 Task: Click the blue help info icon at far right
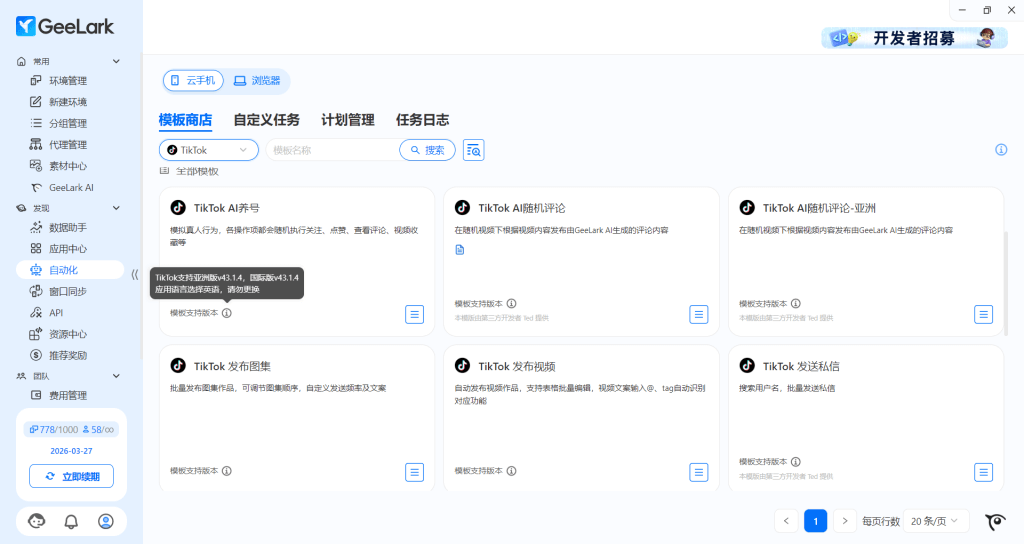coord(1001,150)
